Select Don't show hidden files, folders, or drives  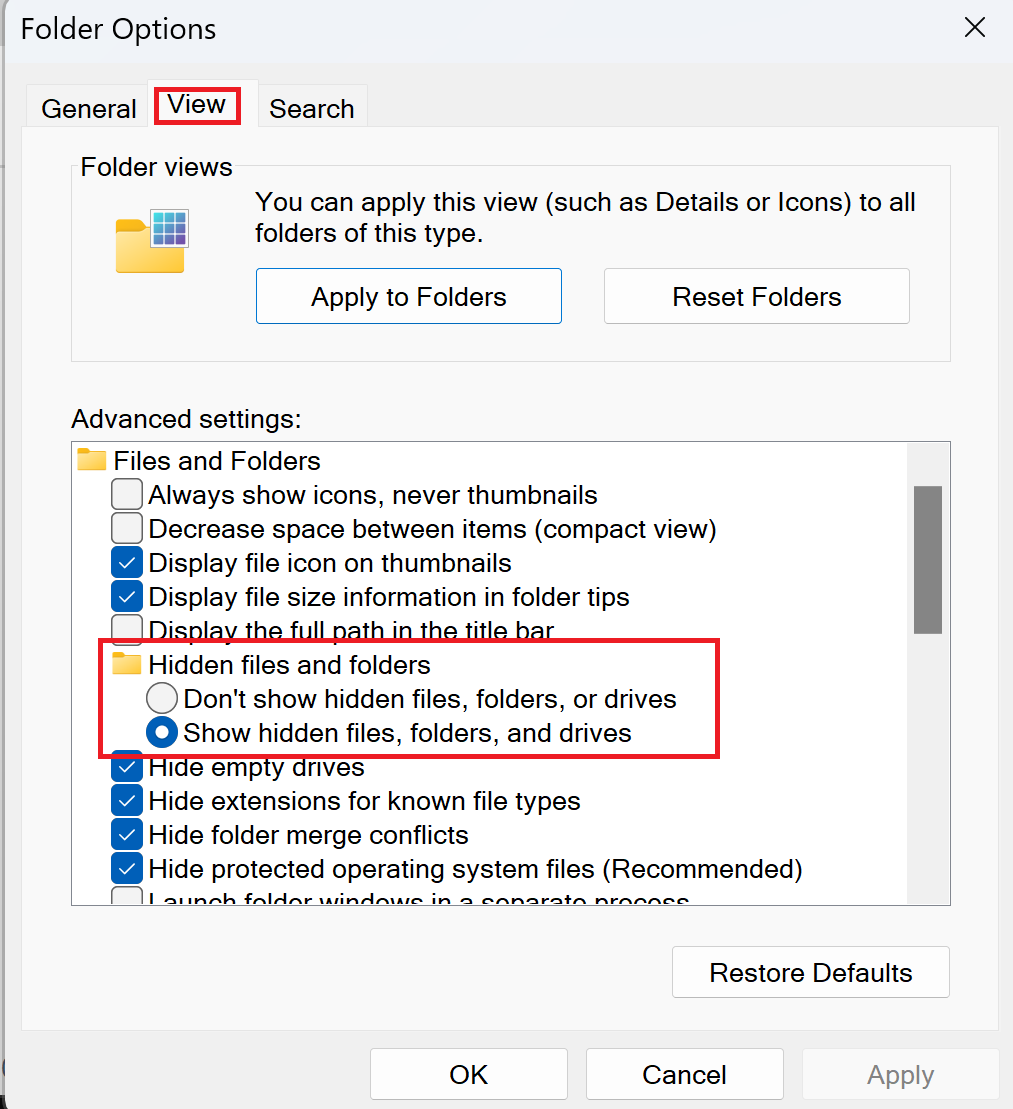(x=161, y=697)
